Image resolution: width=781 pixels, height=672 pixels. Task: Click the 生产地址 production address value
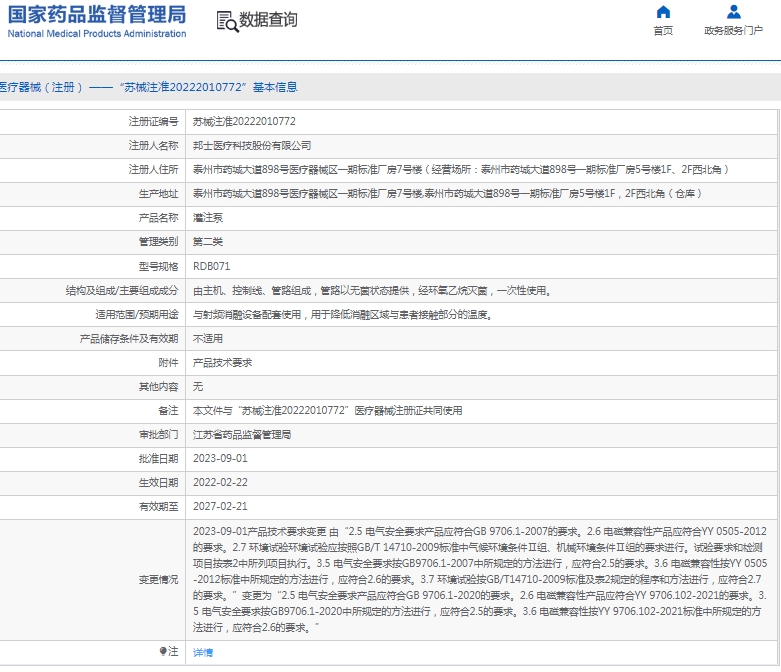click(447, 194)
